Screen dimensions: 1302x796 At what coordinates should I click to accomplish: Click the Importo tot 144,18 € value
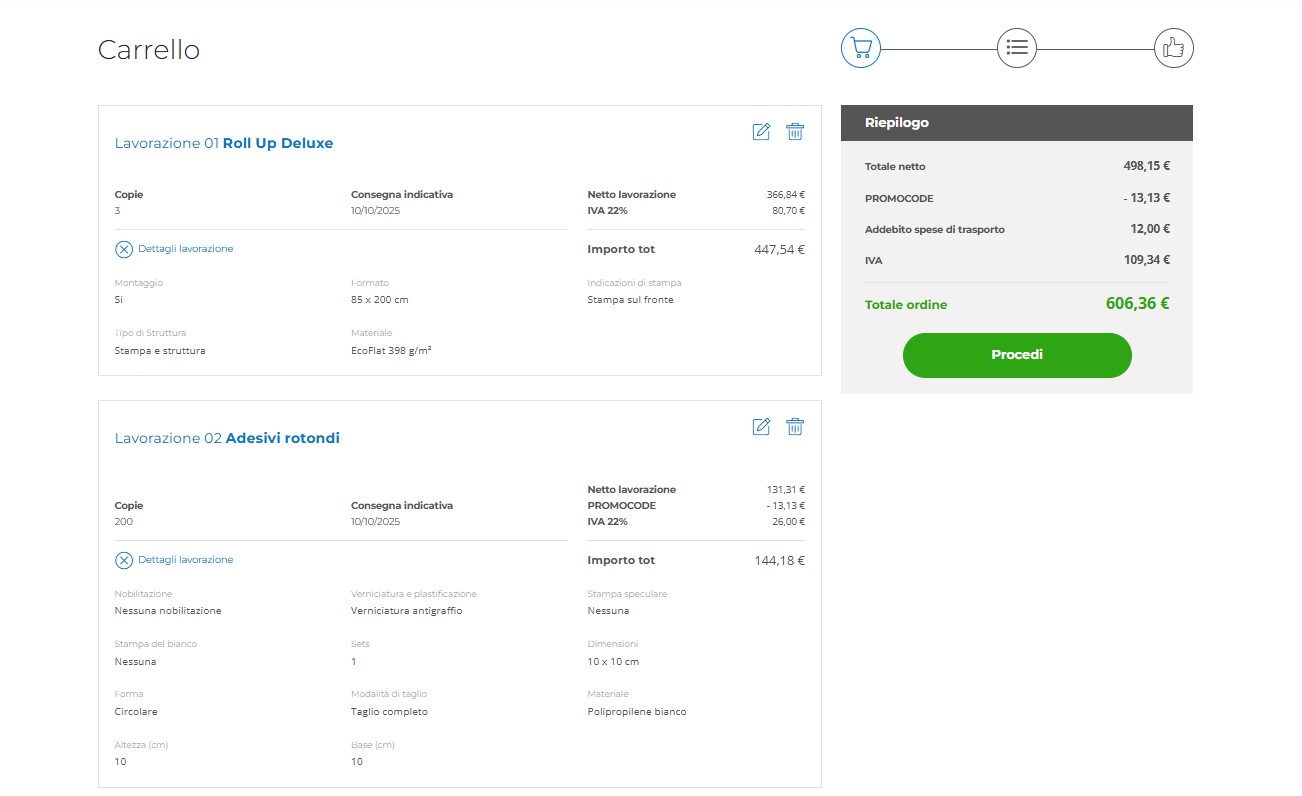click(x=779, y=560)
